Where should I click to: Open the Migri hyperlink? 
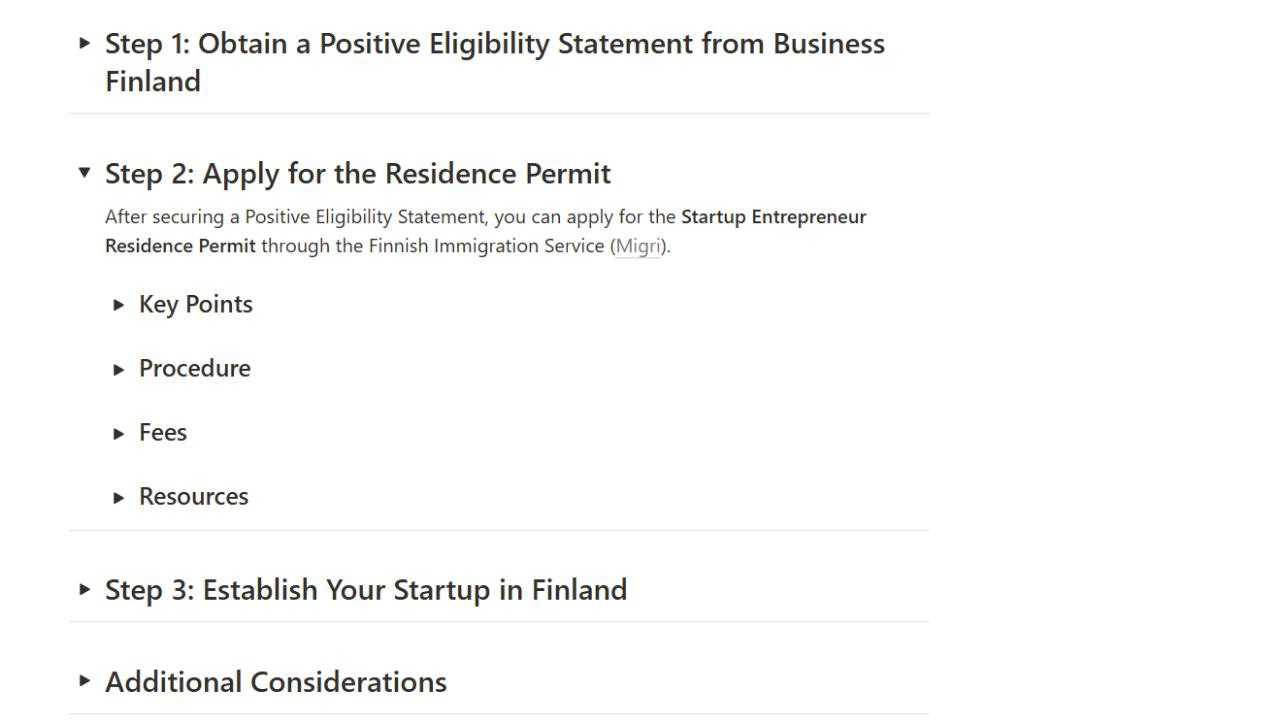tap(638, 245)
